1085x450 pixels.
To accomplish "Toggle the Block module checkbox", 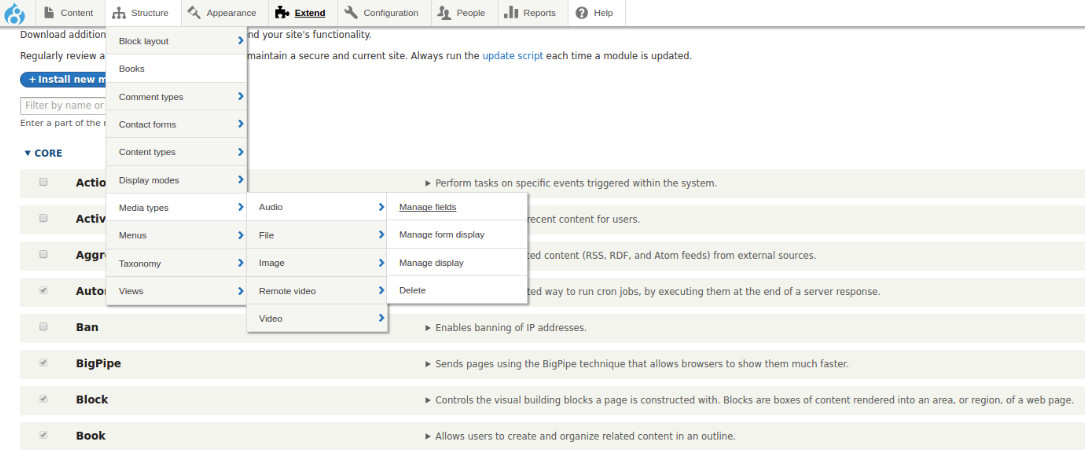I will 44,399.
